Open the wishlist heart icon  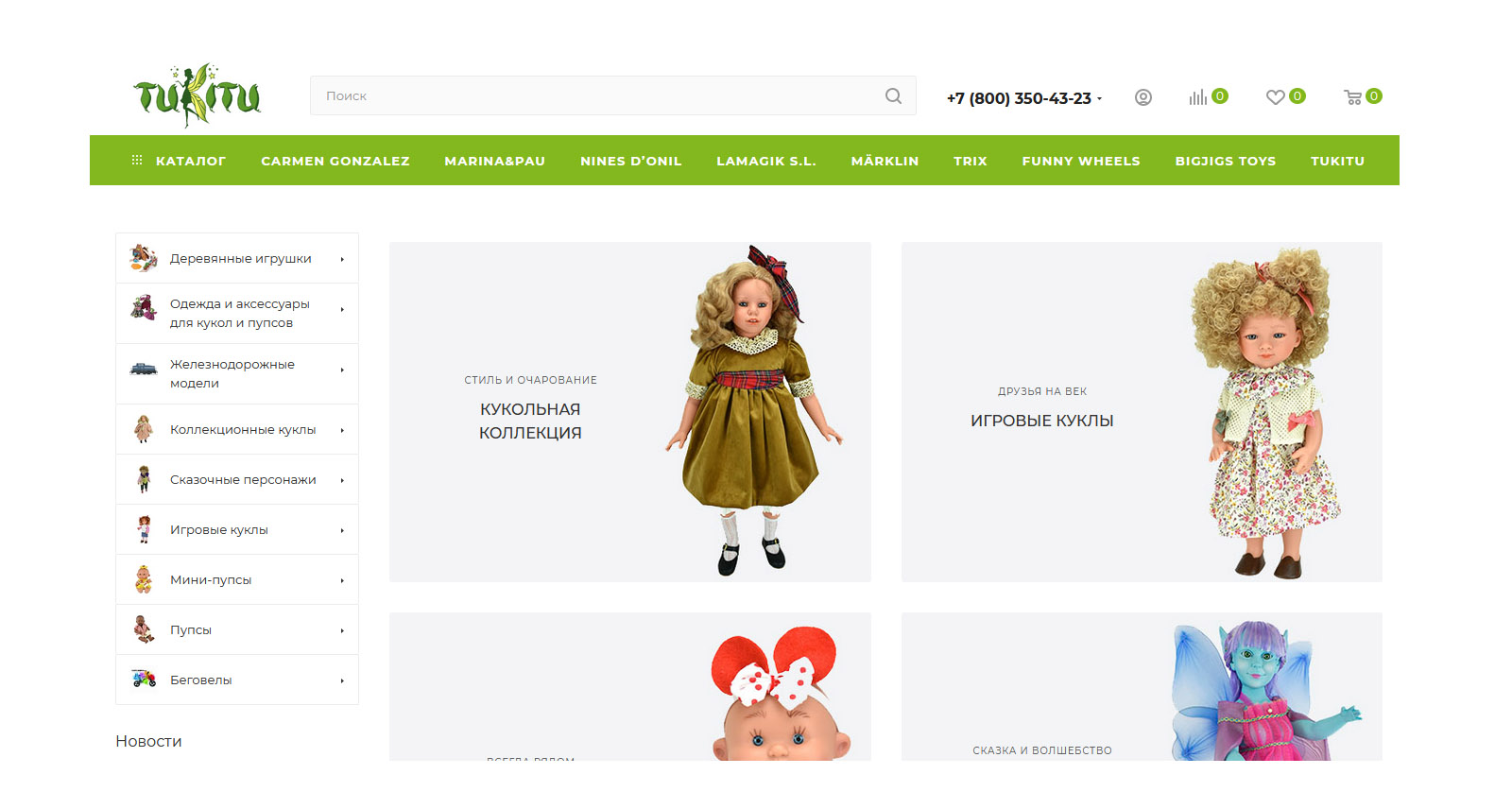tap(1275, 96)
